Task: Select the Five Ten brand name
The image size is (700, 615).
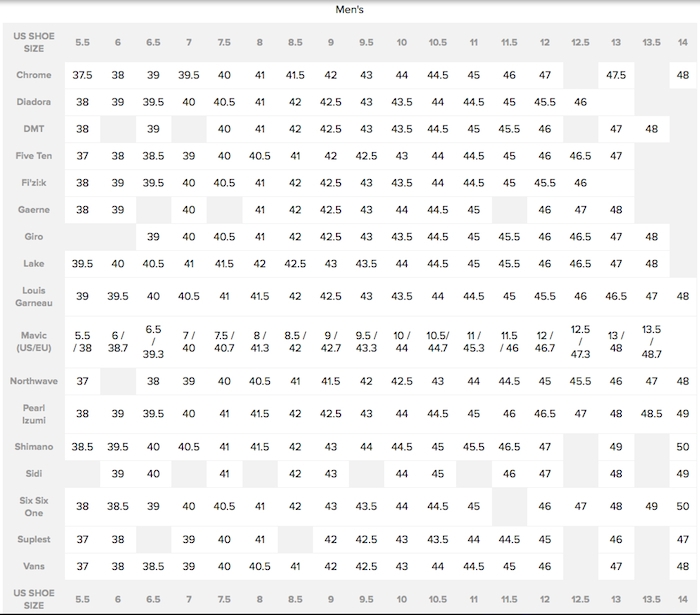Action: tap(34, 155)
